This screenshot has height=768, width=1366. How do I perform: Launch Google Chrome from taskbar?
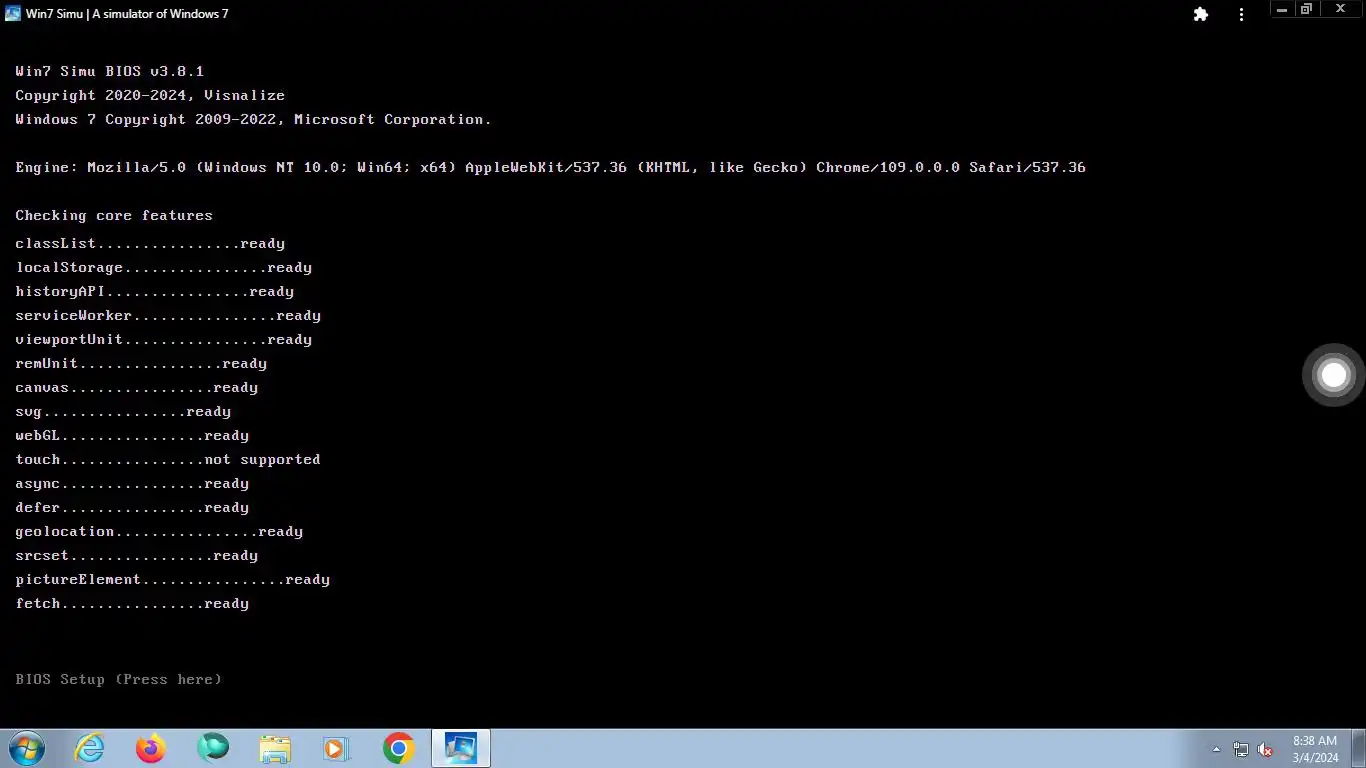pos(398,748)
